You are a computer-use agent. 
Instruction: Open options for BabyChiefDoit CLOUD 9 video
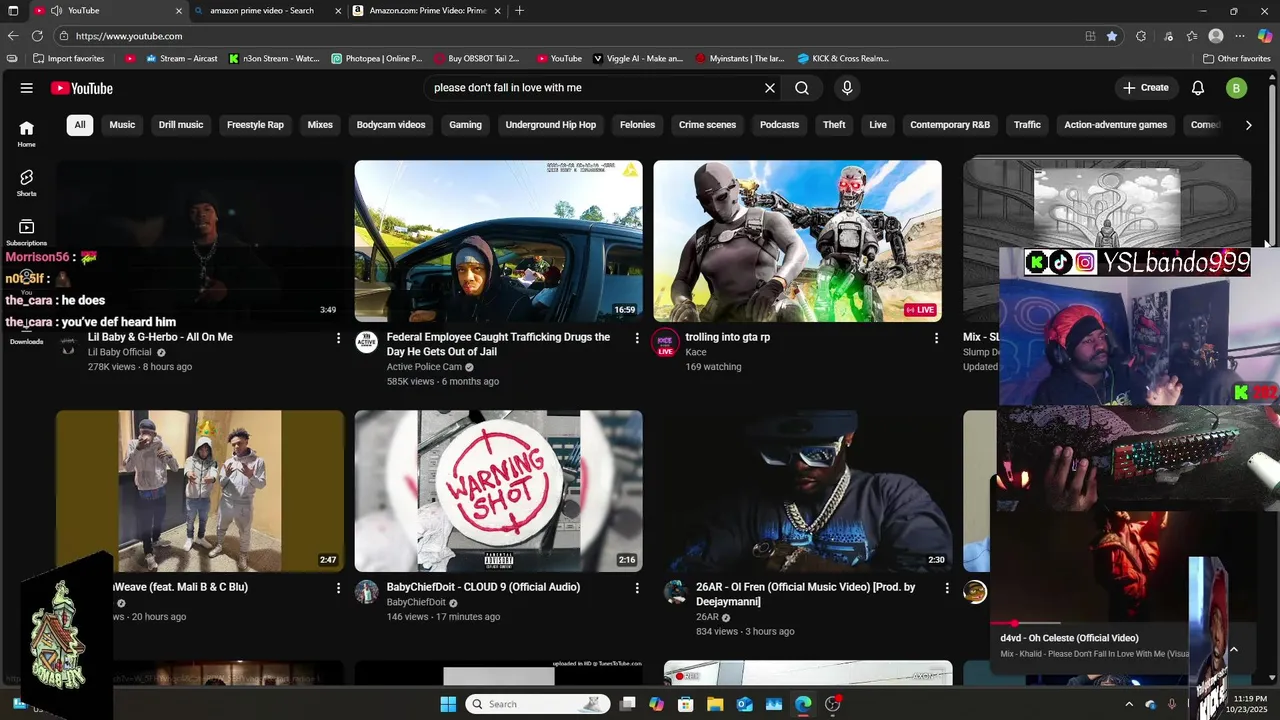(637, 588)
